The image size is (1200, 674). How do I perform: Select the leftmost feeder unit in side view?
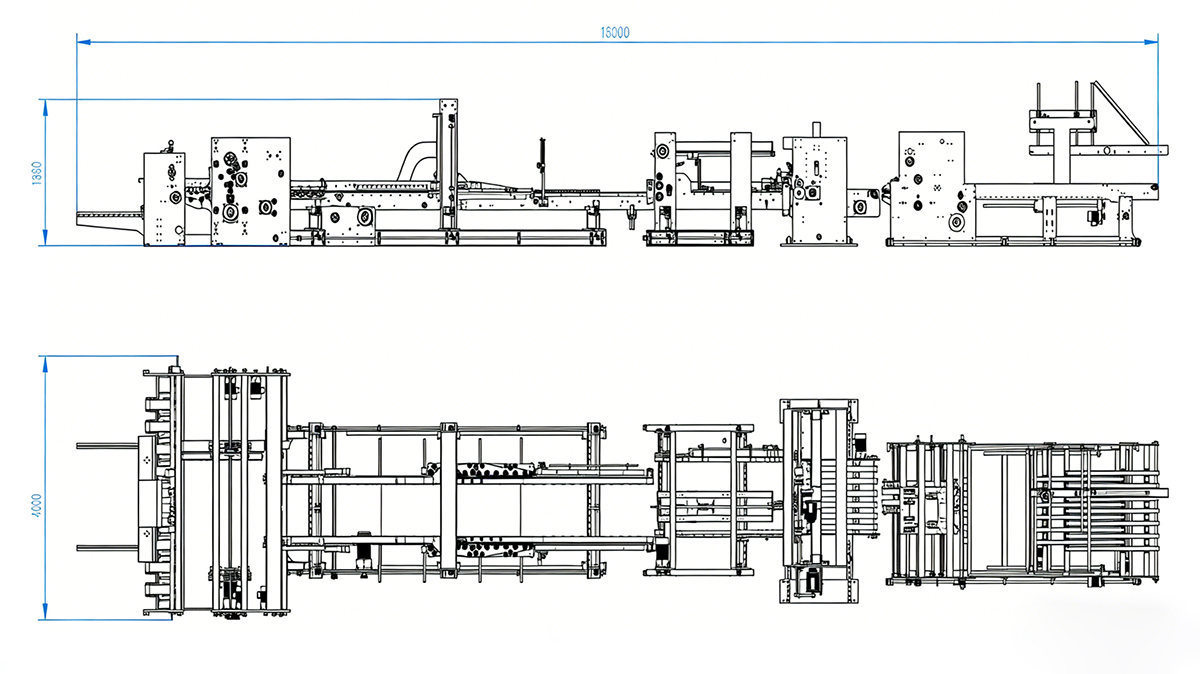click(x=163, y=199)
